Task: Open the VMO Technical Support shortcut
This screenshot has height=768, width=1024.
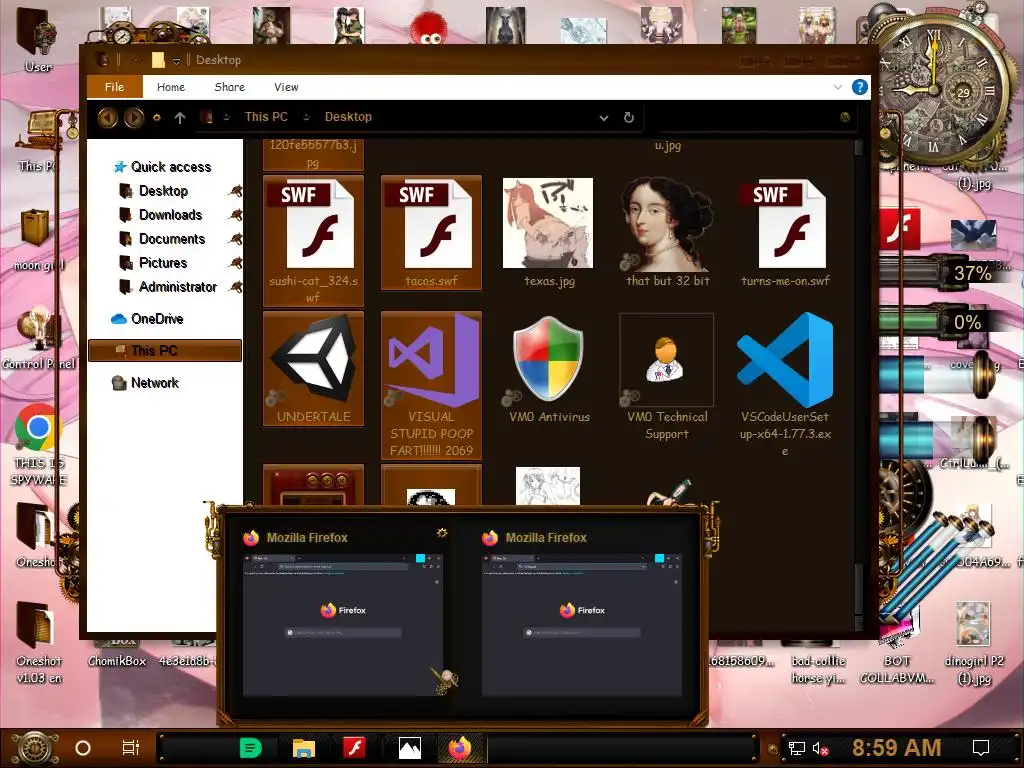Action: point(667,377)
